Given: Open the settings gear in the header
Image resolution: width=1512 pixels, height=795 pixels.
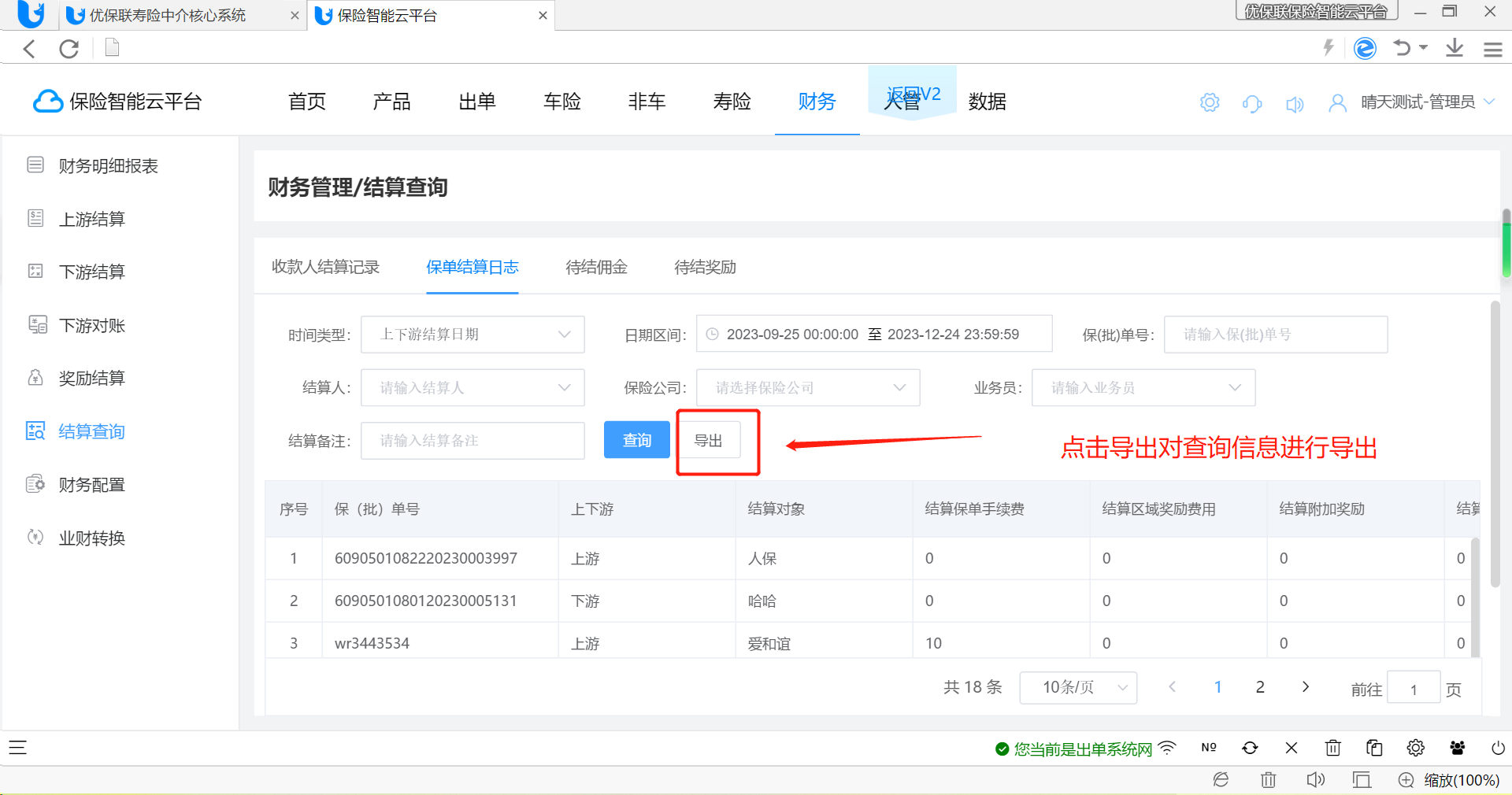Looking at the screenshot, I should pos(1210,102).
